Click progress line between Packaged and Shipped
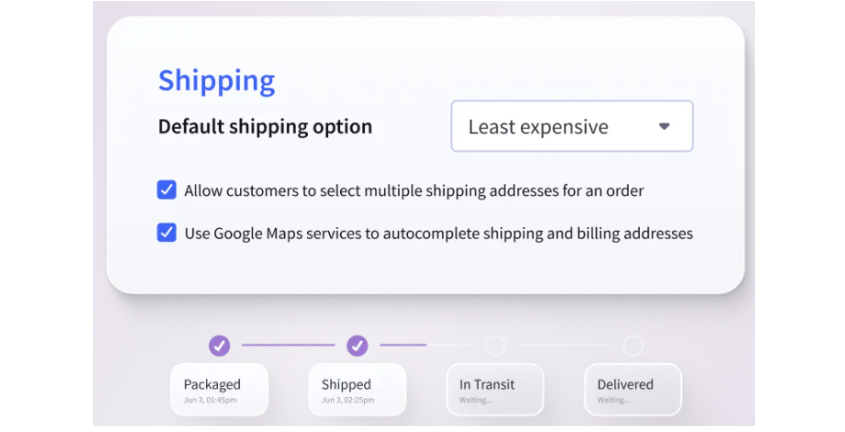The width and height of the screenshot is (845, 432). point(288,345)
